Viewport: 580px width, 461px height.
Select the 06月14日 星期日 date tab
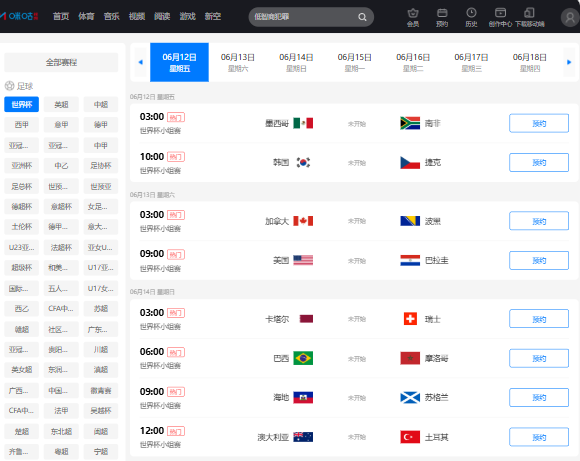point(296,62)
